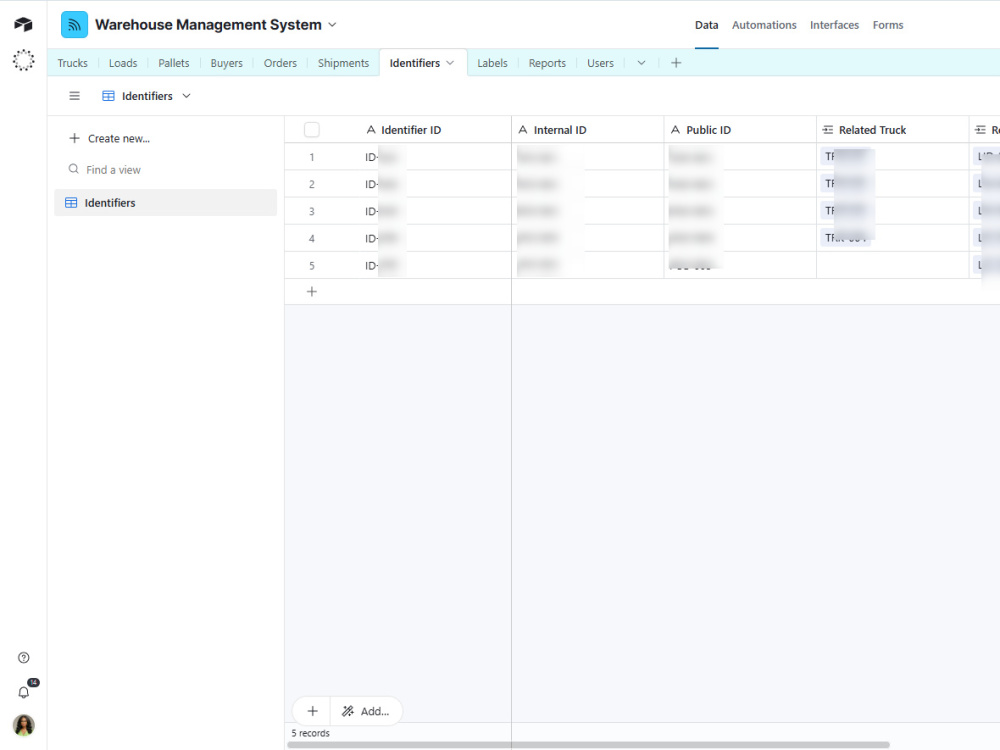1000x750 pixels.
Task: Open the help question mark icon
Action: [24, 658]
